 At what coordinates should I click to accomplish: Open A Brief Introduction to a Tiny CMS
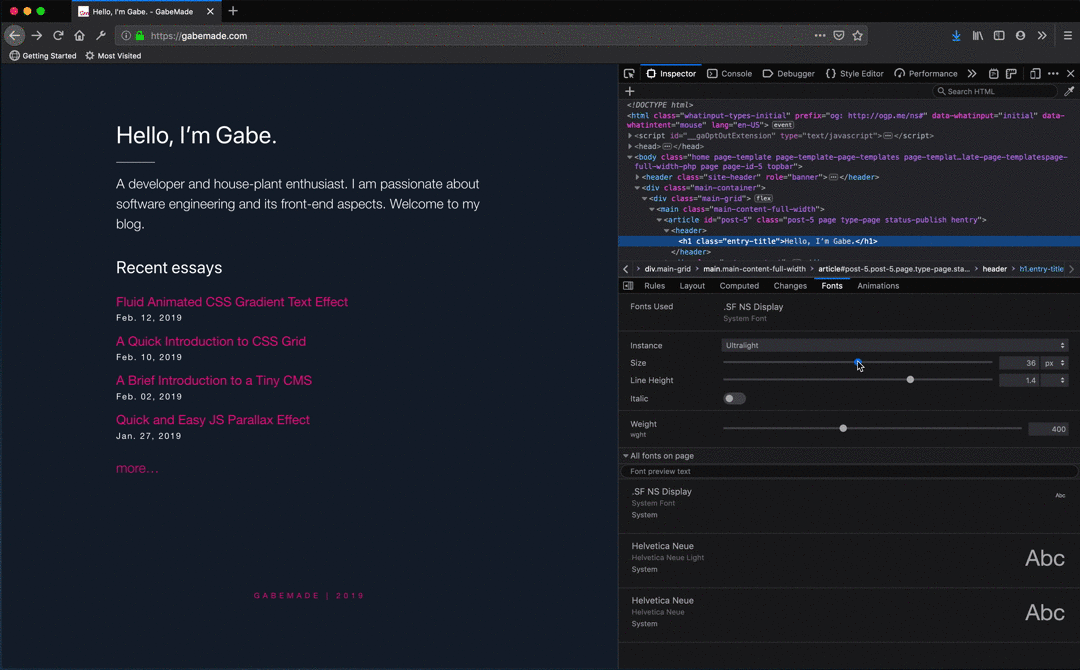point(214,380)
